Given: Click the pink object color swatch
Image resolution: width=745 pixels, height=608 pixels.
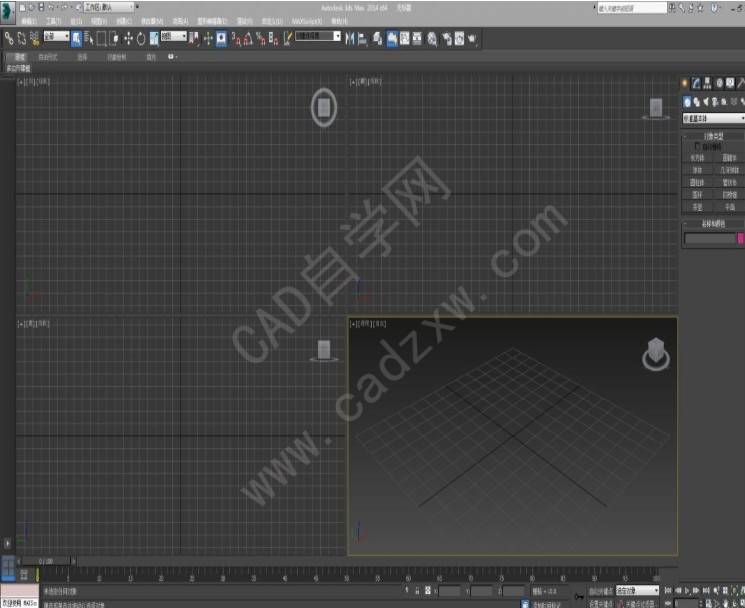Looking at the screenshot, I should point(740,238).
